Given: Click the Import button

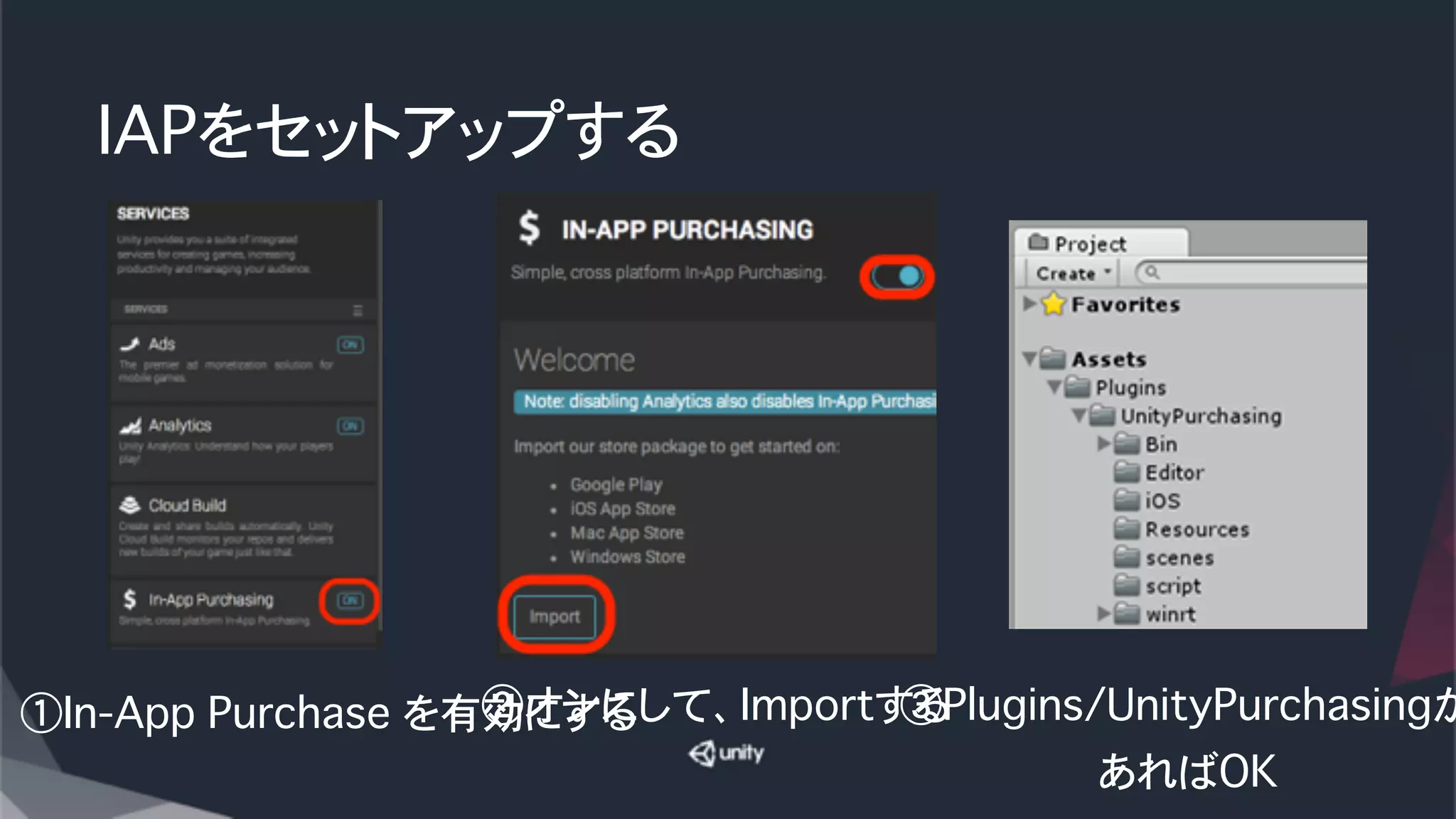Looking at the screenshot, I should click(x=555, y=616).
